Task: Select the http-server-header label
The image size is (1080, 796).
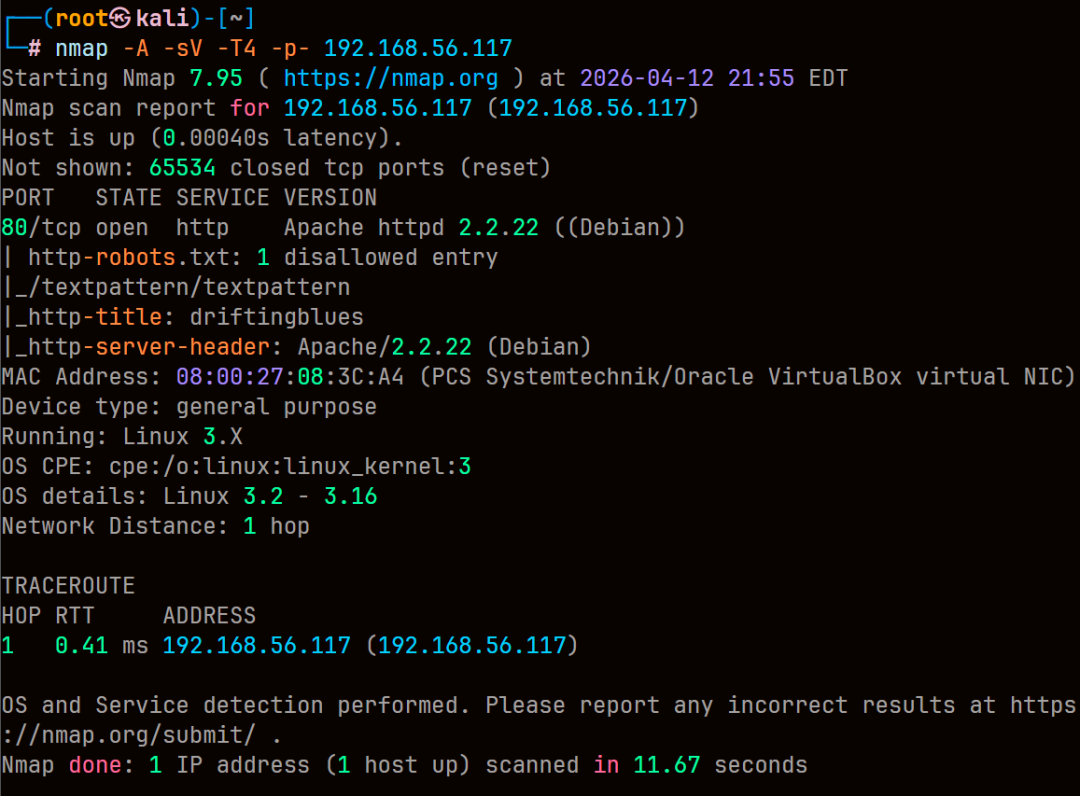Action: [149, 346]
